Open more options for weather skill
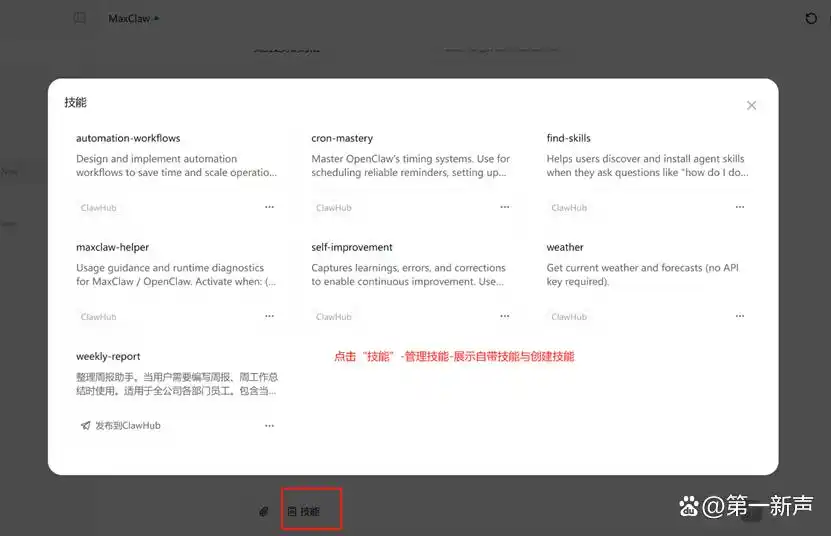The image size is (831, 536). click(740, 316)
